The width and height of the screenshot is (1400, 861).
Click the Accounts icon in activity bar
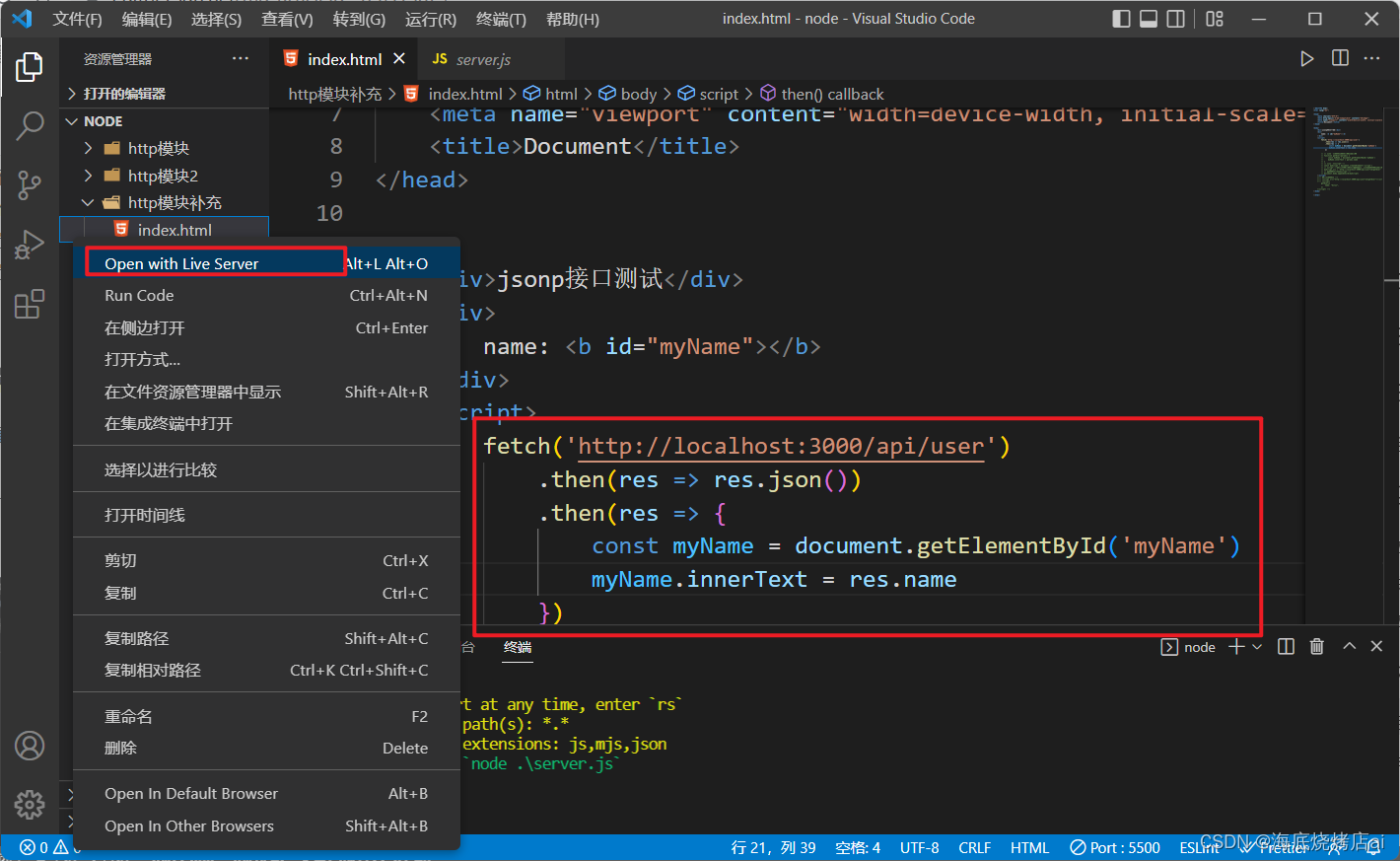pos(30,746)
